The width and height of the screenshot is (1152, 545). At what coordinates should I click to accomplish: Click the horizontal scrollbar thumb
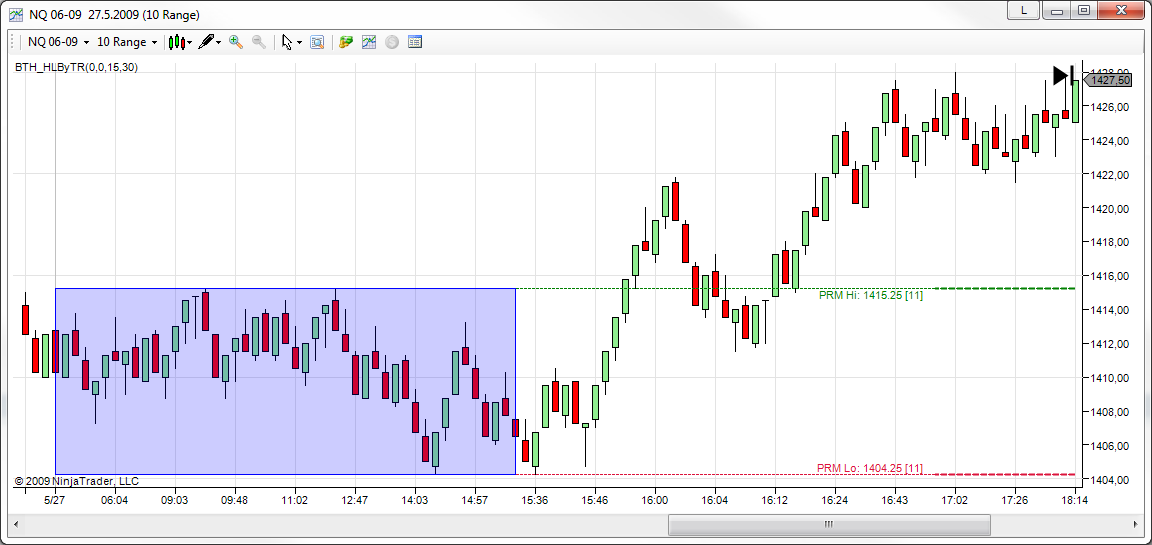click(x=829, y=524)
